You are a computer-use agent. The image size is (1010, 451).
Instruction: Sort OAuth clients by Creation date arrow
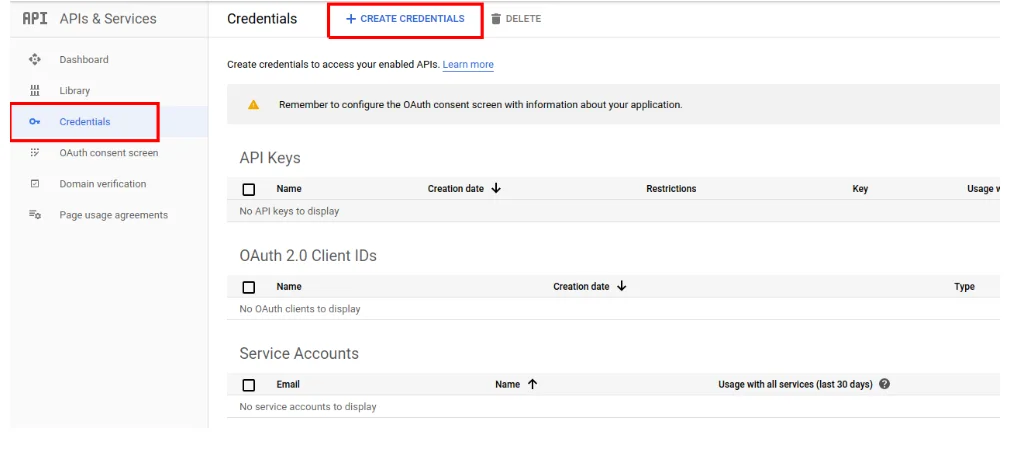click(622, 286)
